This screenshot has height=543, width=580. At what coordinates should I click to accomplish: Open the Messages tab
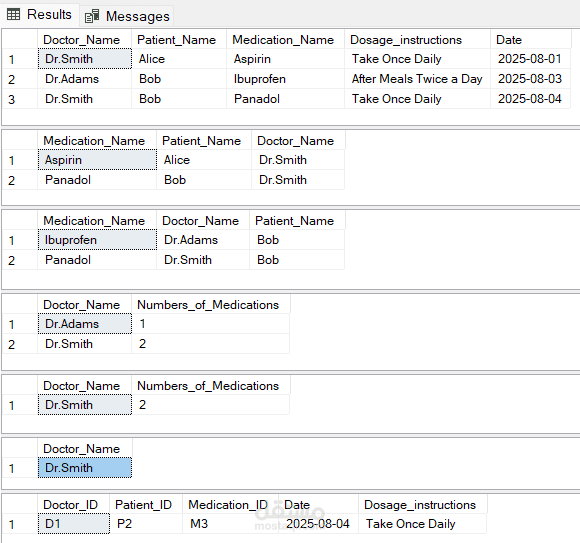(127, 16)
